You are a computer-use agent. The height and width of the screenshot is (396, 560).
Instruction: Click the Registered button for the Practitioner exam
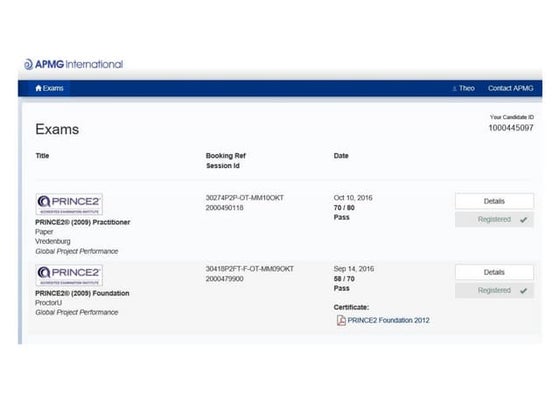pos(494,220)
